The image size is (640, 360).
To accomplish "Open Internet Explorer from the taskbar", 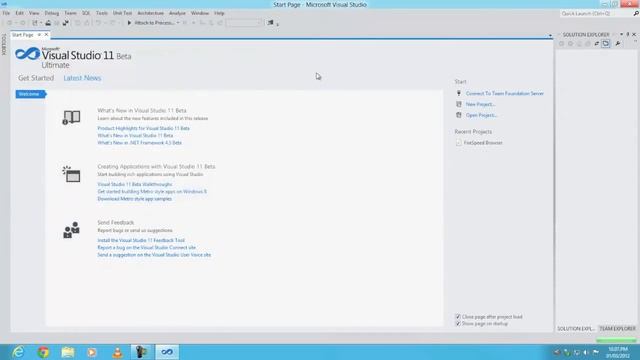I will click(x=18, y=352).
